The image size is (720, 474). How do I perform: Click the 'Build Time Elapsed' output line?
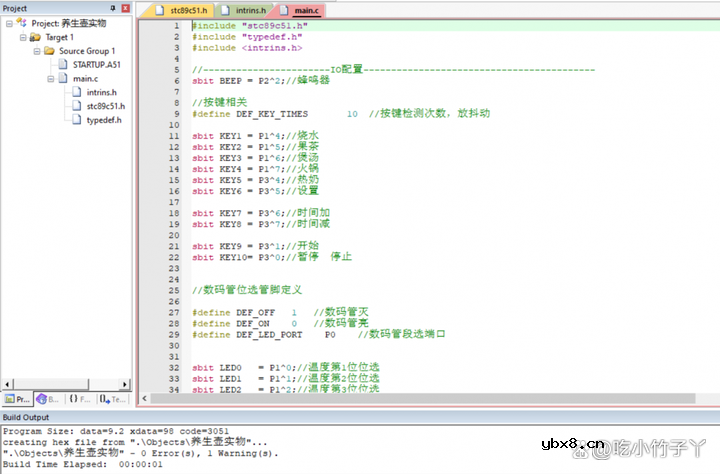tap(83, 464)
